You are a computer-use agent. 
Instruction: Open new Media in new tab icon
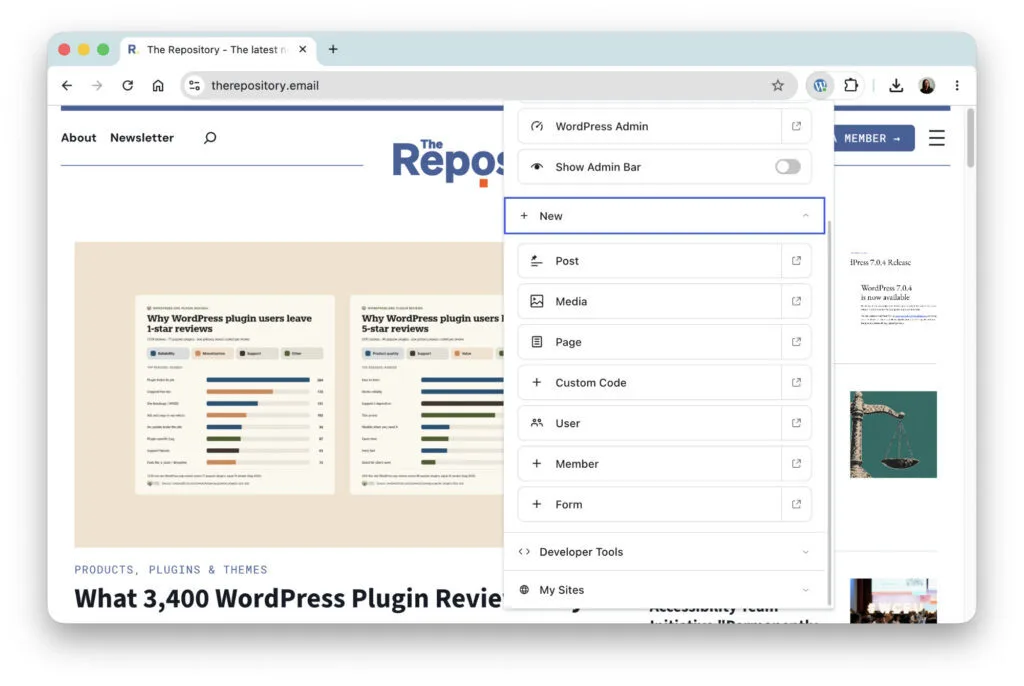(x=796, y=301)
